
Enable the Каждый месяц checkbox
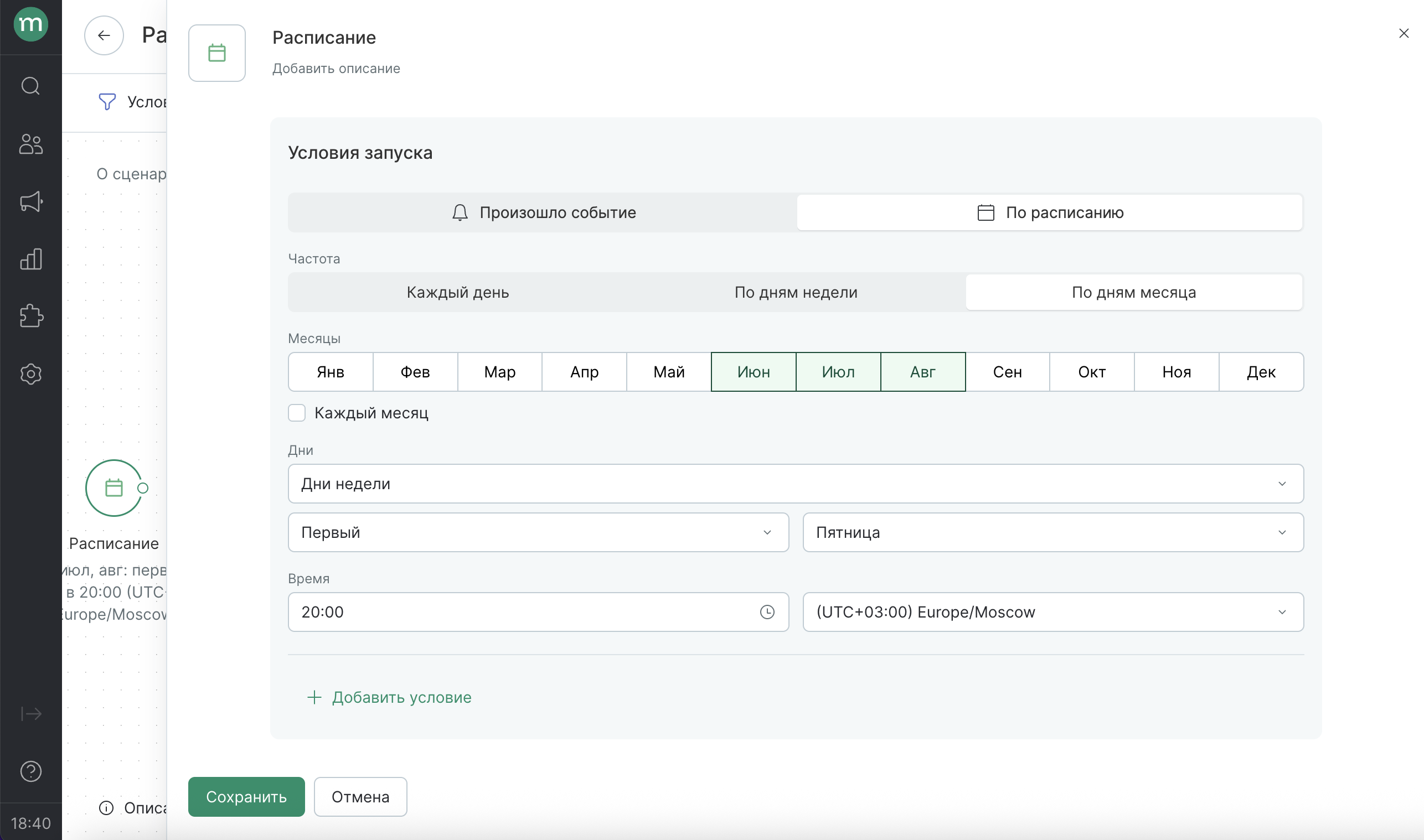(297, 413)
